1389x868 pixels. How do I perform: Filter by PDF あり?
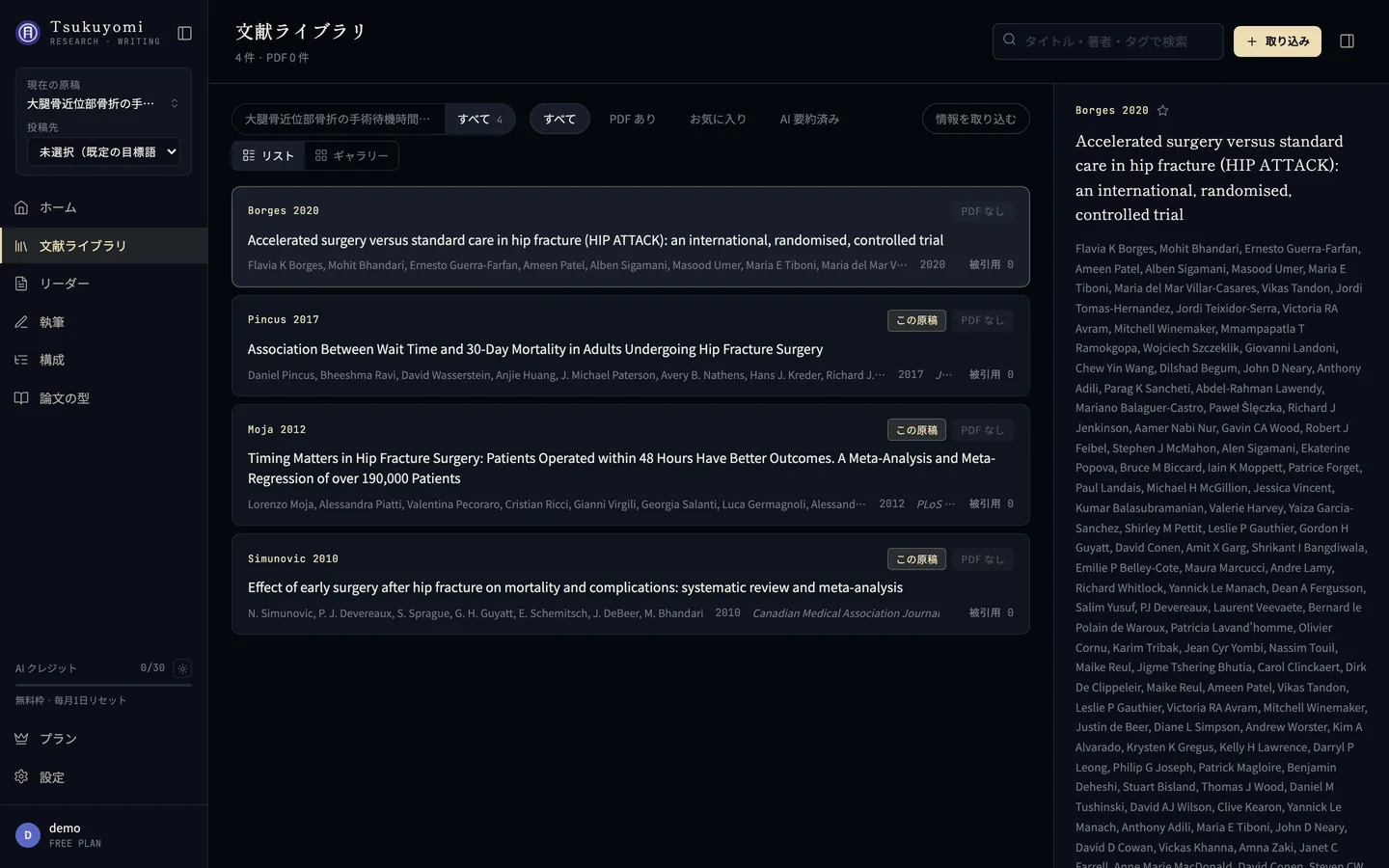[633, 120]
